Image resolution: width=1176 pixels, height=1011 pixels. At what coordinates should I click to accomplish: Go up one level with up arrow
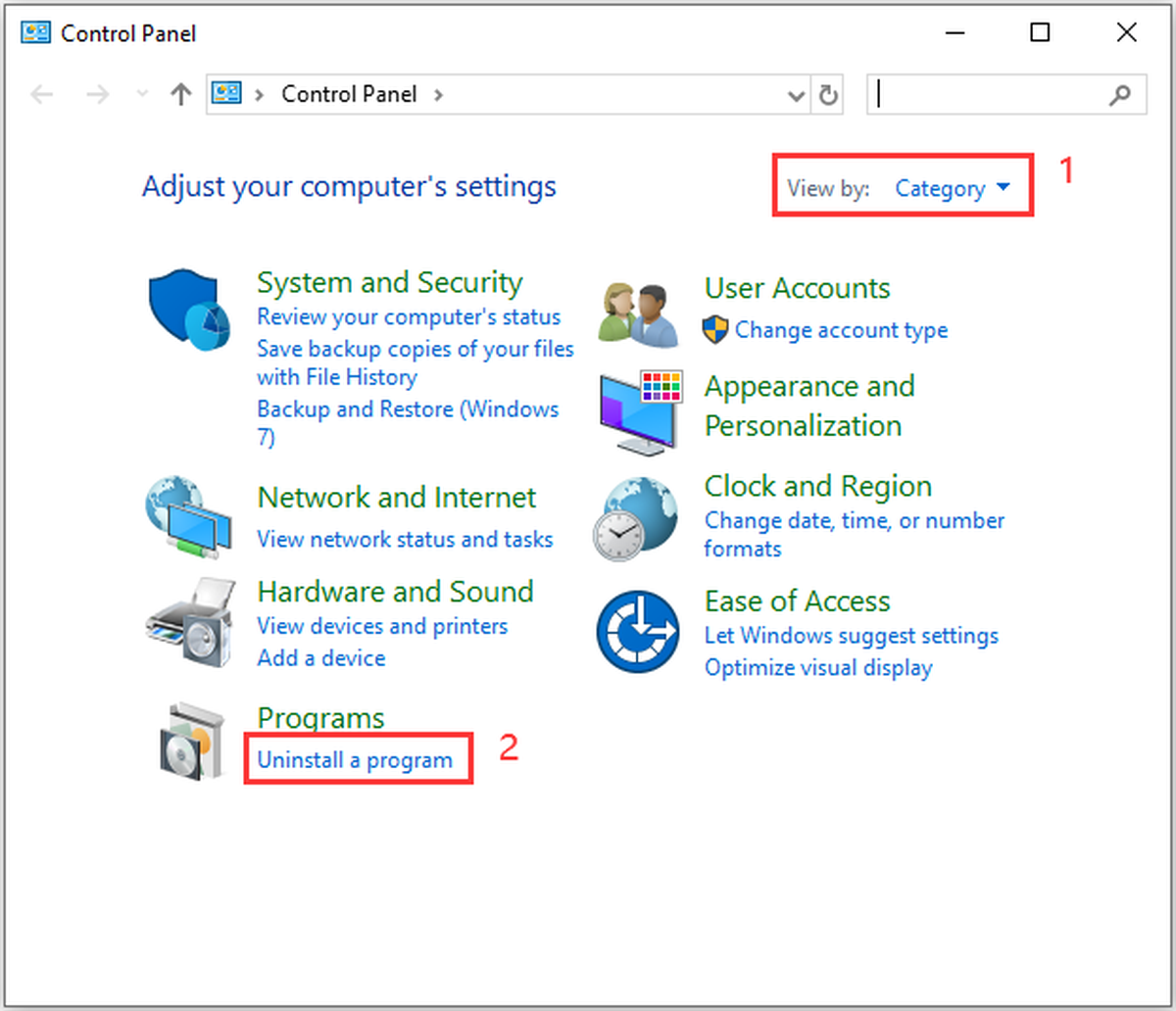coord(180,95)
